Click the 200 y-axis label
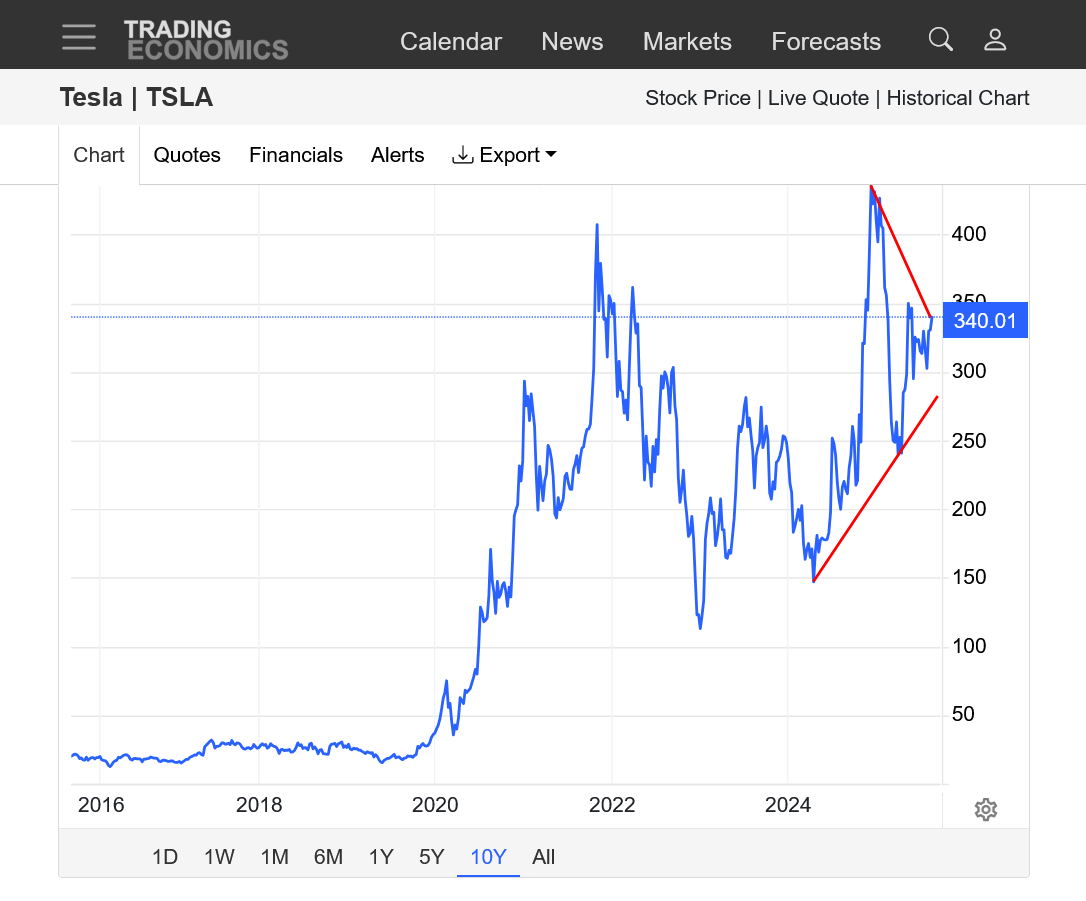Image resolution: width=1086 pixels, height=901 pixels. [x=969, y=509]
